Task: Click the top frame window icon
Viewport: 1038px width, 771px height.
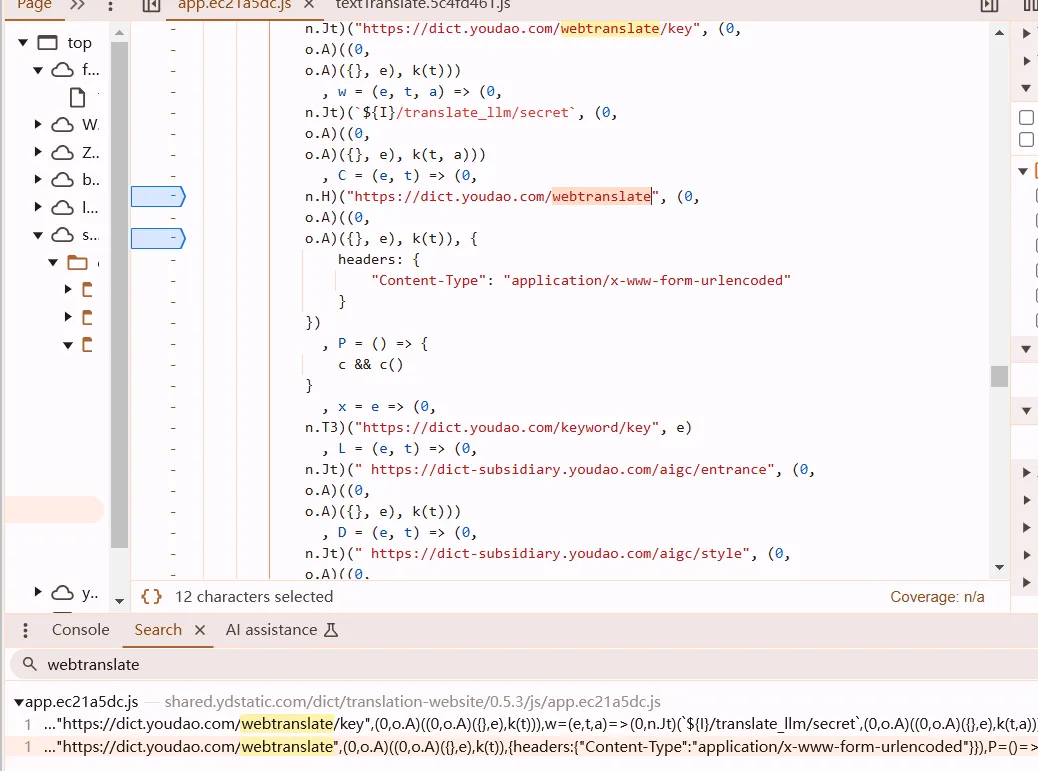Action: point(48,43)
